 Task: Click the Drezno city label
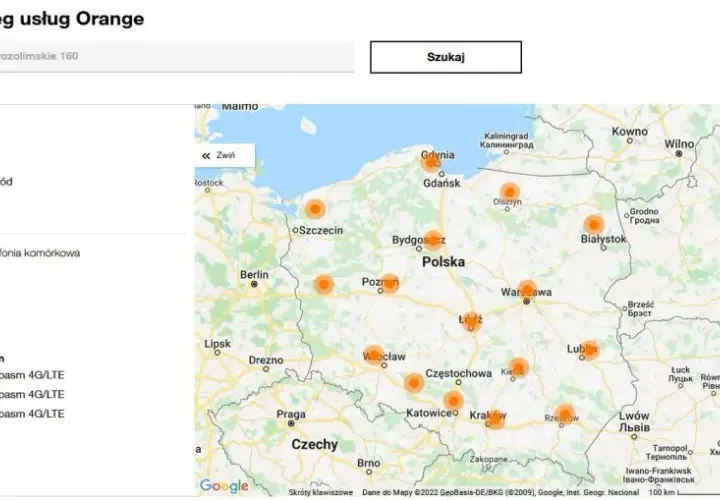click(266, 360)
